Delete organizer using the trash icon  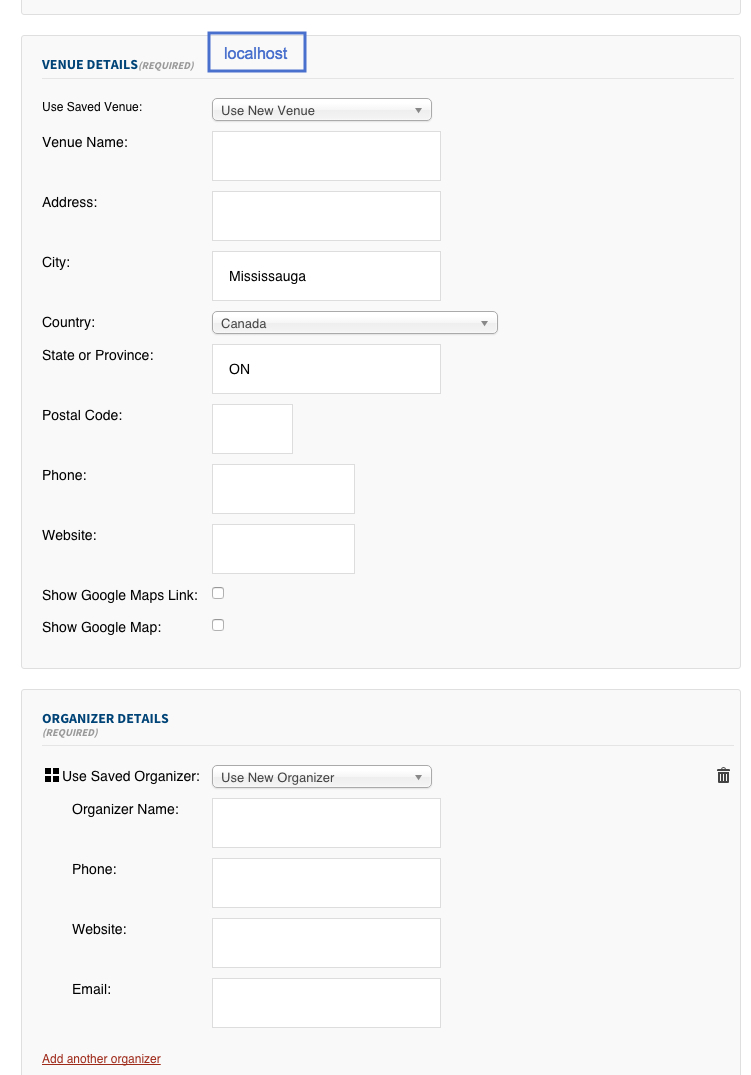tap(723, 776)
